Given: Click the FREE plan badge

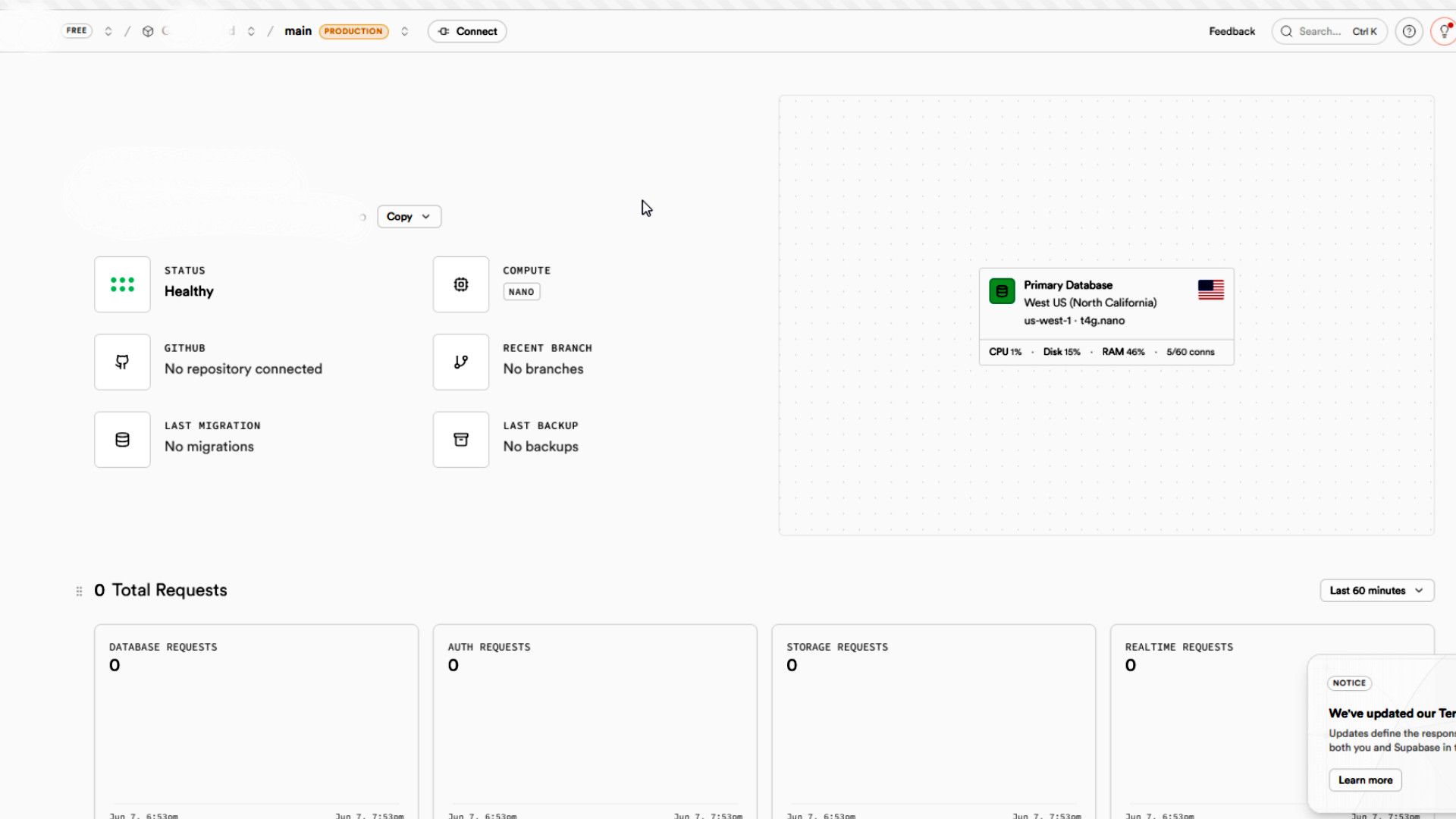Looking at the screenshot, I should coord(77,30).
